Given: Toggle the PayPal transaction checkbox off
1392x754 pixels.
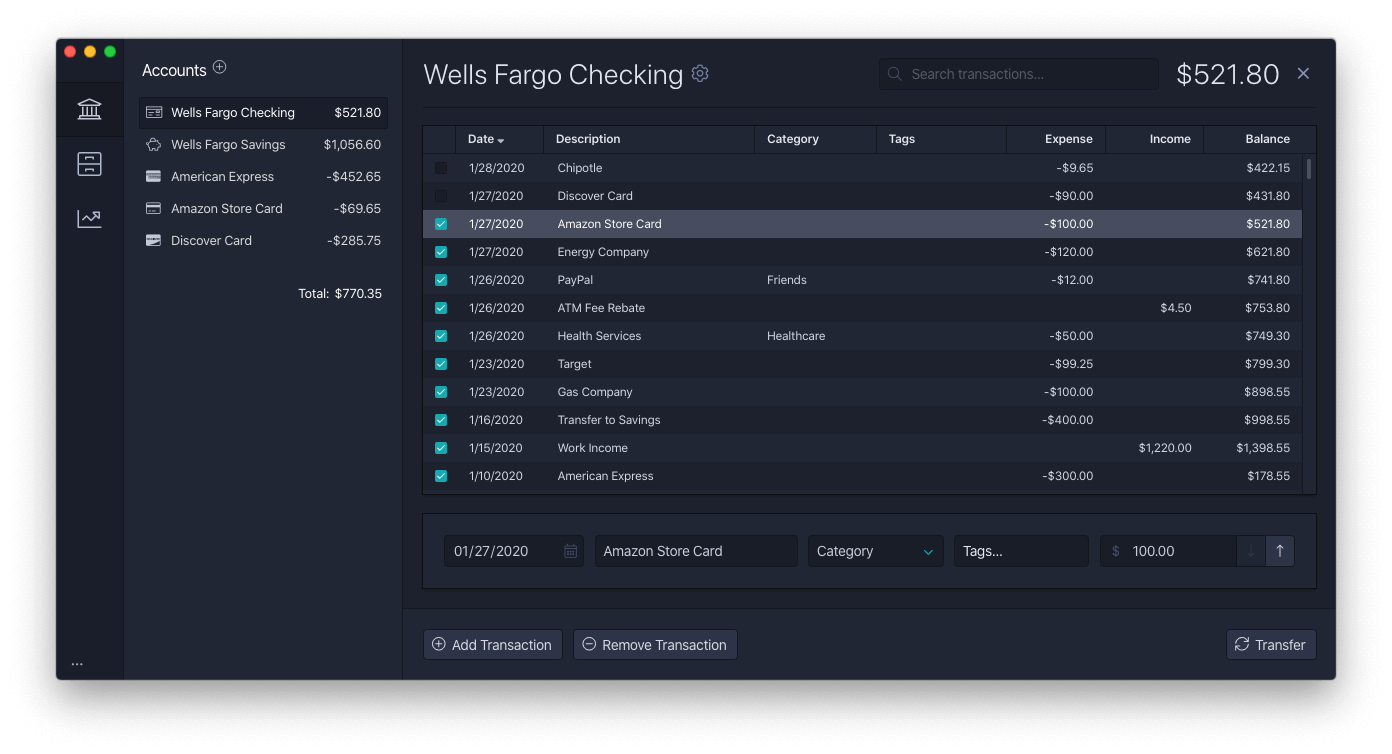Looking at the screenshot, I should [x=441, y=280].
